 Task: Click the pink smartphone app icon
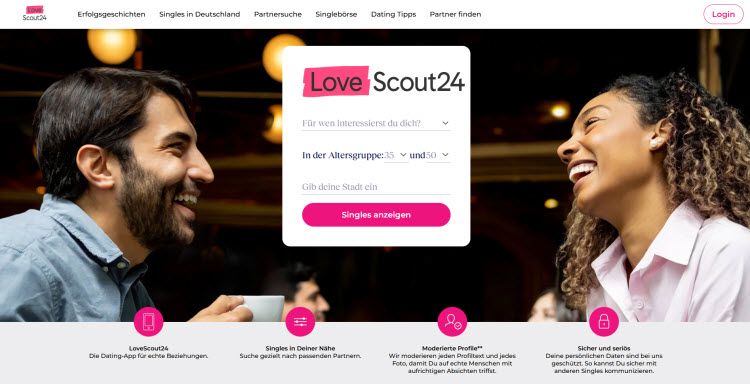(149, 322)
